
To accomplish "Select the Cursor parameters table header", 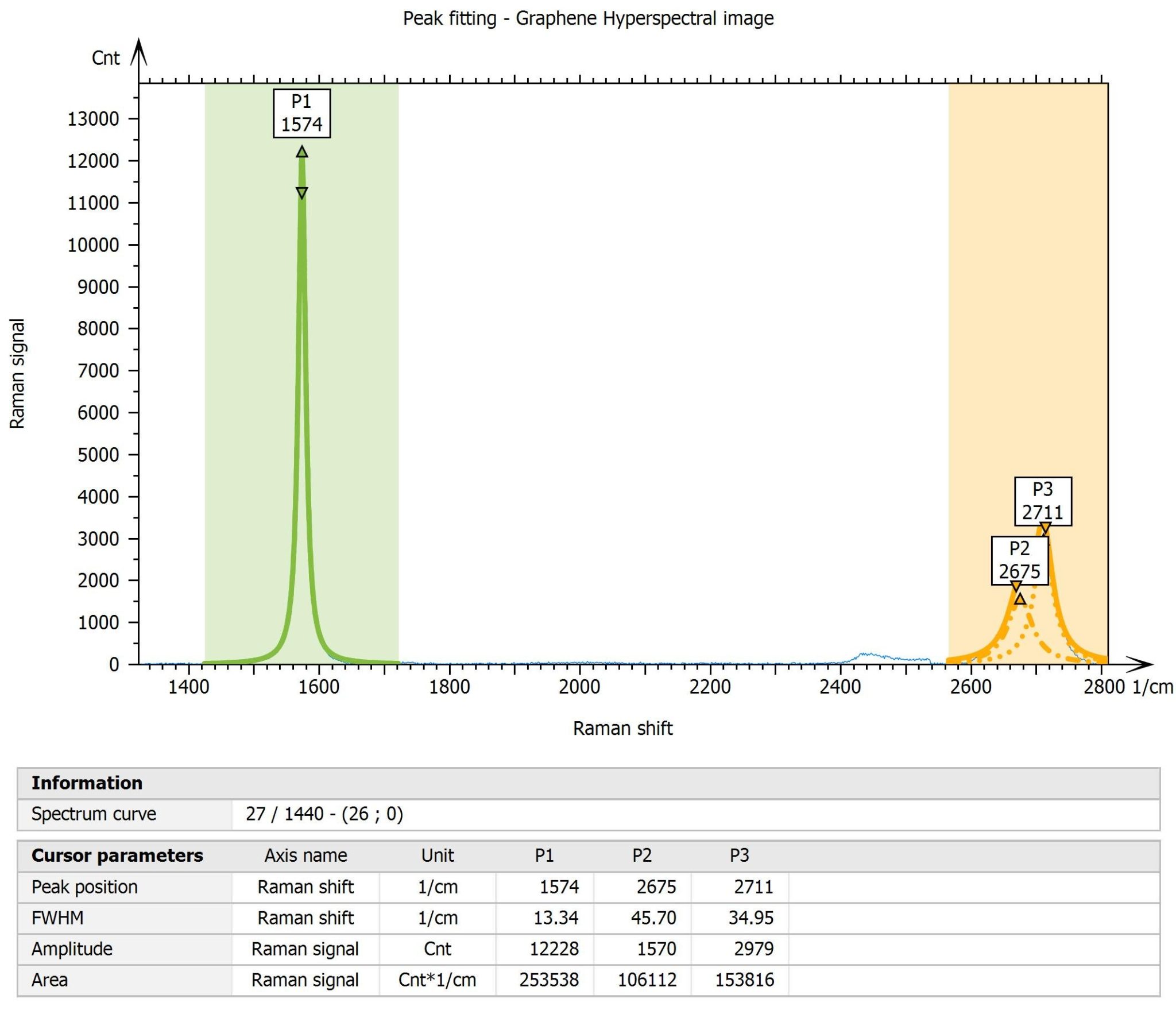I will 117,856.
